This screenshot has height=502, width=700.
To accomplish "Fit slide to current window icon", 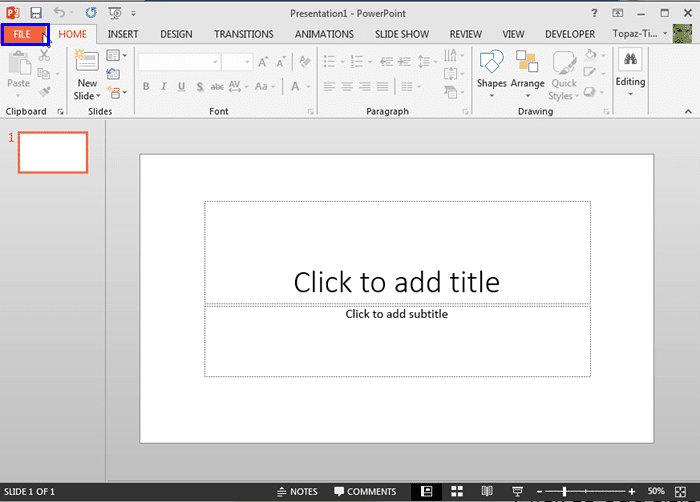I will (x=680, y=492).
